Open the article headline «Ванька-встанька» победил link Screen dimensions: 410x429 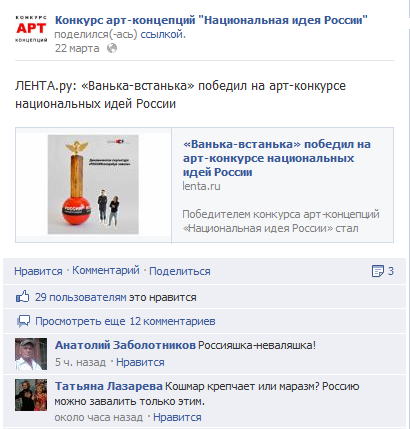[277, 158]
